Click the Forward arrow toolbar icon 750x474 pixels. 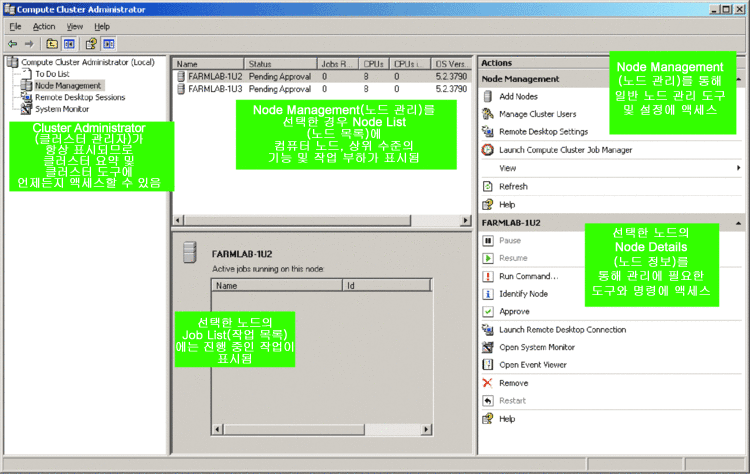pyautogui.click(x=29, y=44)
